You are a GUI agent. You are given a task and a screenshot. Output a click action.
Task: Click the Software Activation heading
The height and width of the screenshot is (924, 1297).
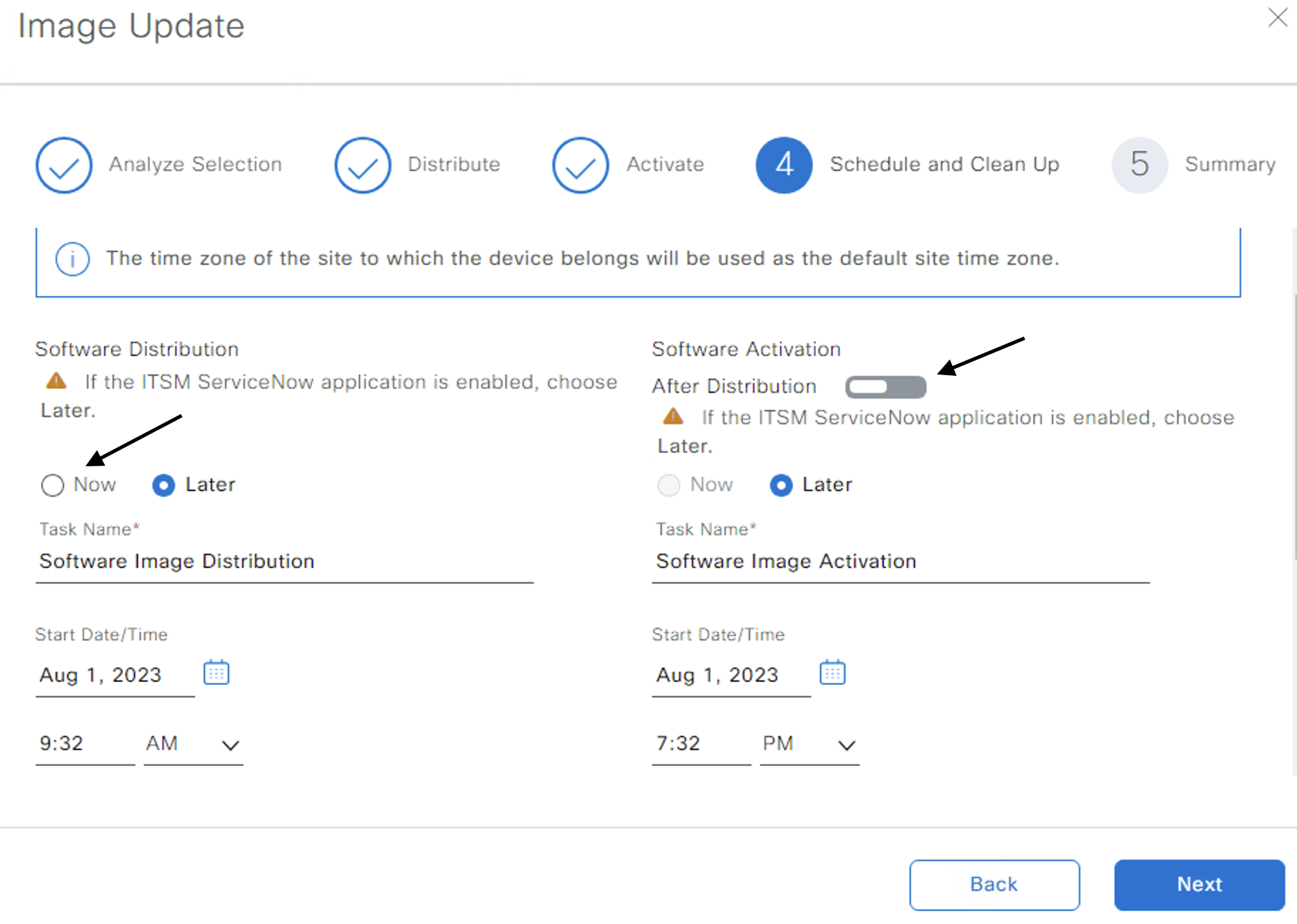tap(746, 350)
